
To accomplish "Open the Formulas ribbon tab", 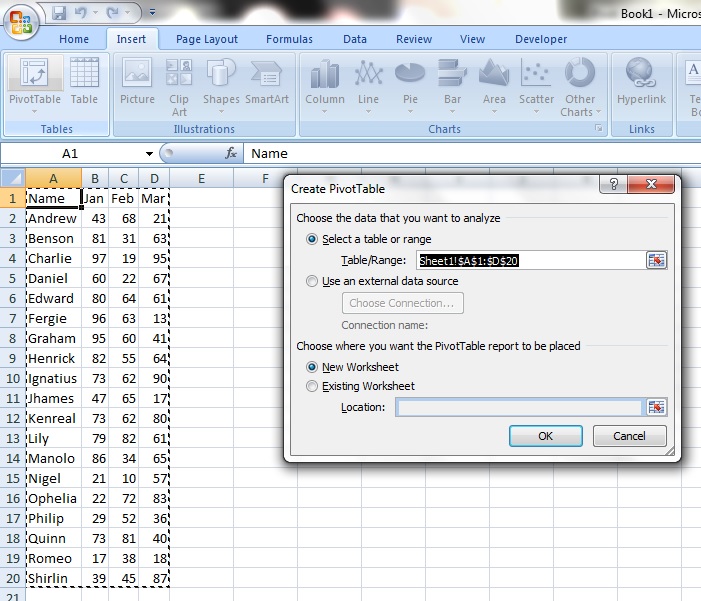I will coord(289,40).
